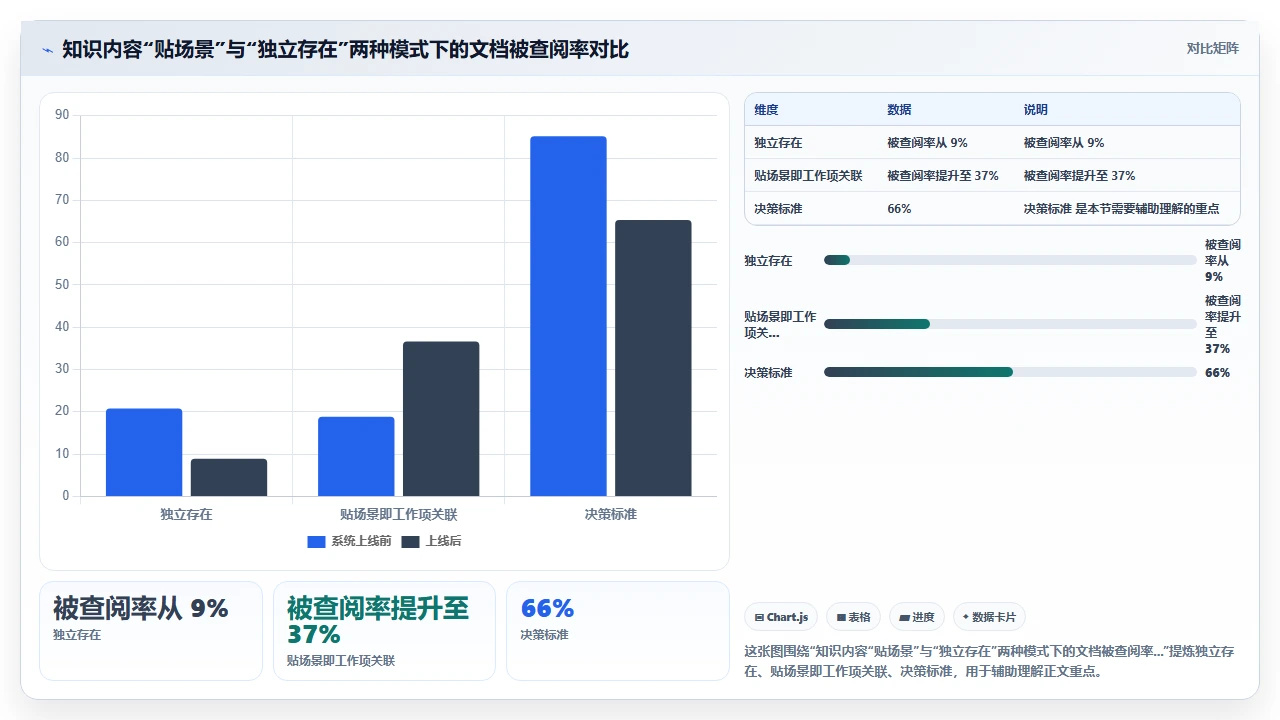Open the 被查阅率从 9% data card
Image resolution: width=1280 pixels, height=720 pixels.
point(151,631)
